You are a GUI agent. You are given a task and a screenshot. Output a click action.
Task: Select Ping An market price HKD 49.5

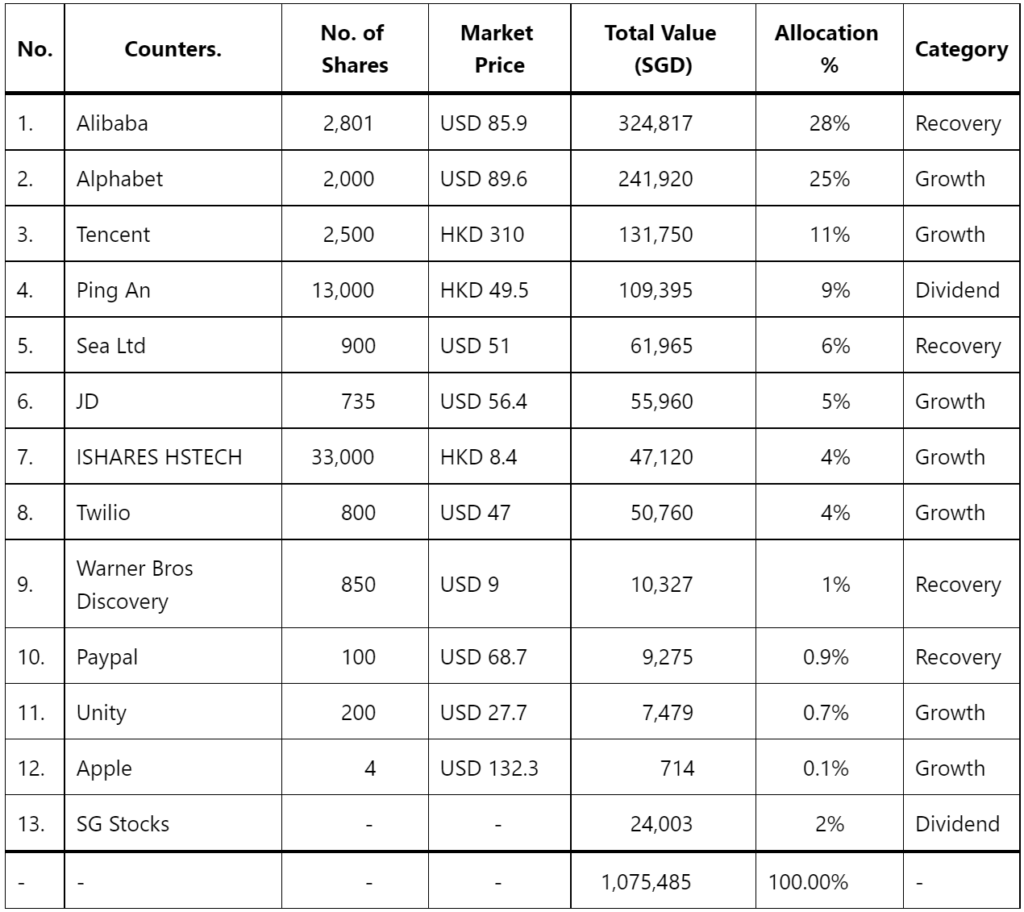tap(484, 290)
